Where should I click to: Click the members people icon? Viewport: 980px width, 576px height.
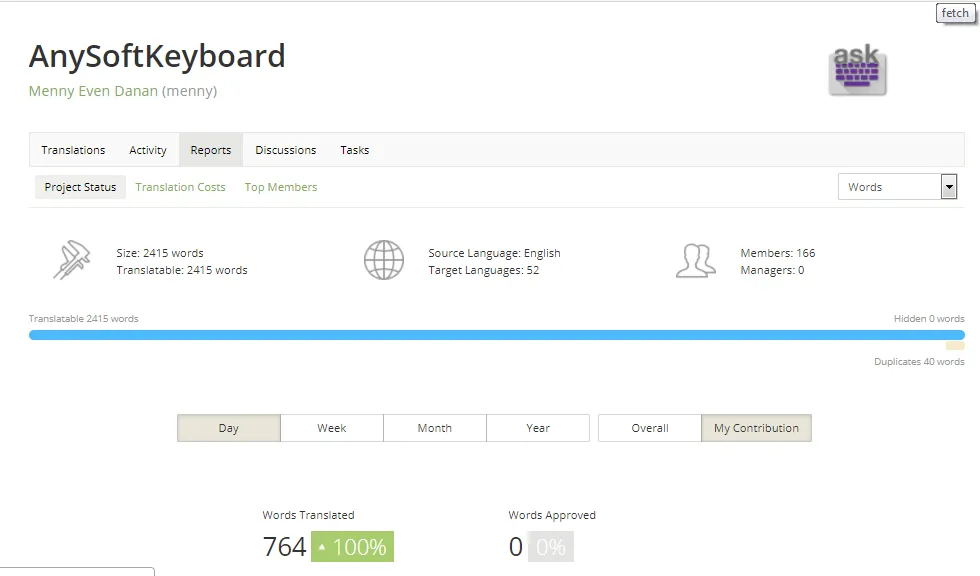(x=696, y=261)
